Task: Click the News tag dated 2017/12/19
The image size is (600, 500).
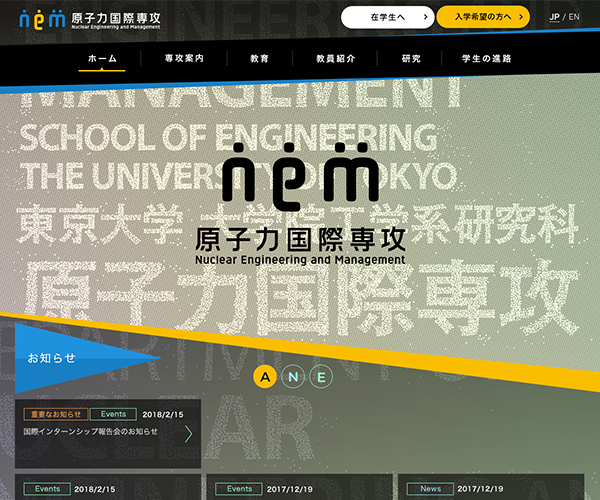Action: click(x=430, y=489)
